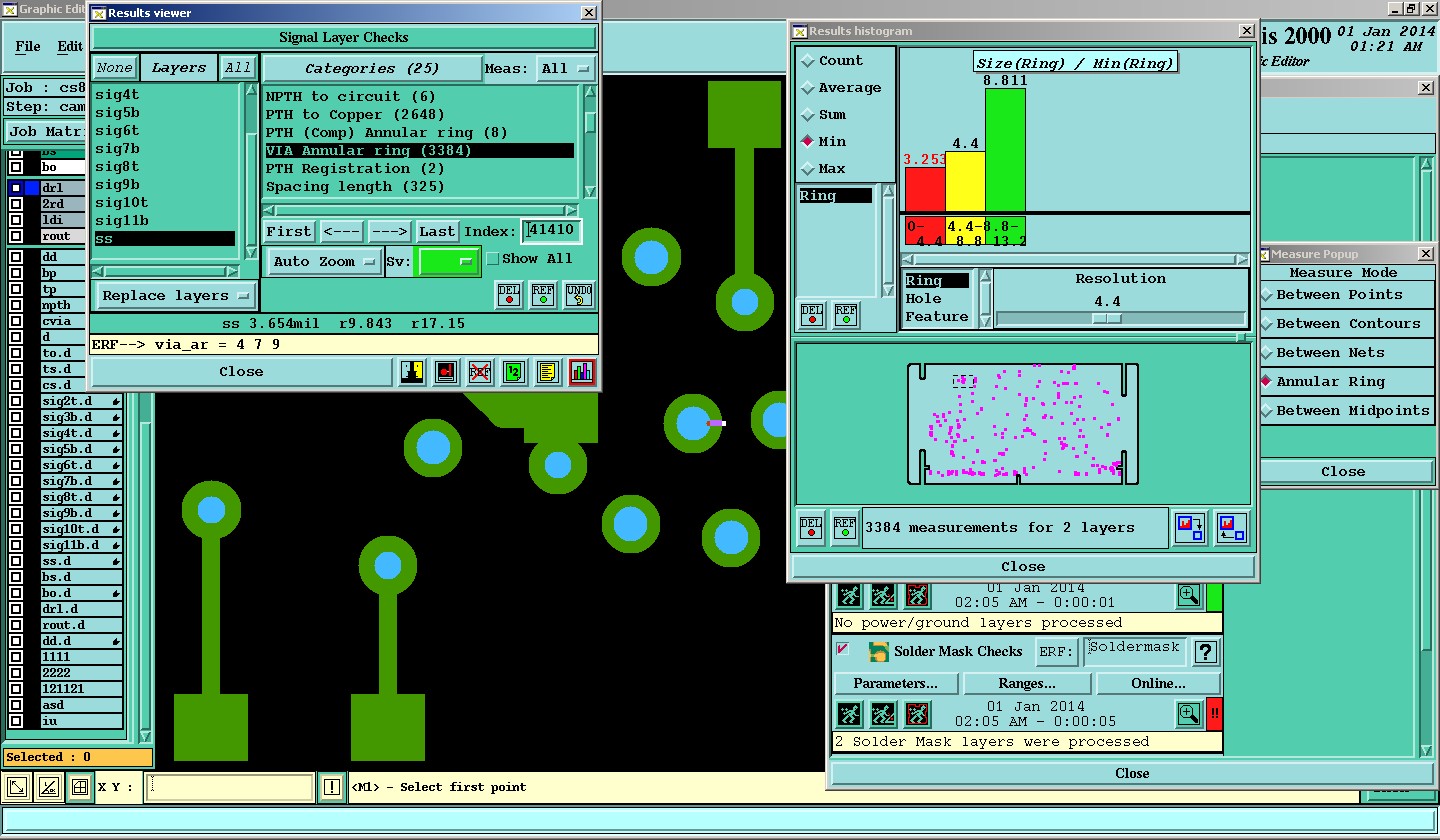Click the red measure icon in Results viewer
Image resolution: width=1440 pixels, height=840 pixels.
(447, 372)
